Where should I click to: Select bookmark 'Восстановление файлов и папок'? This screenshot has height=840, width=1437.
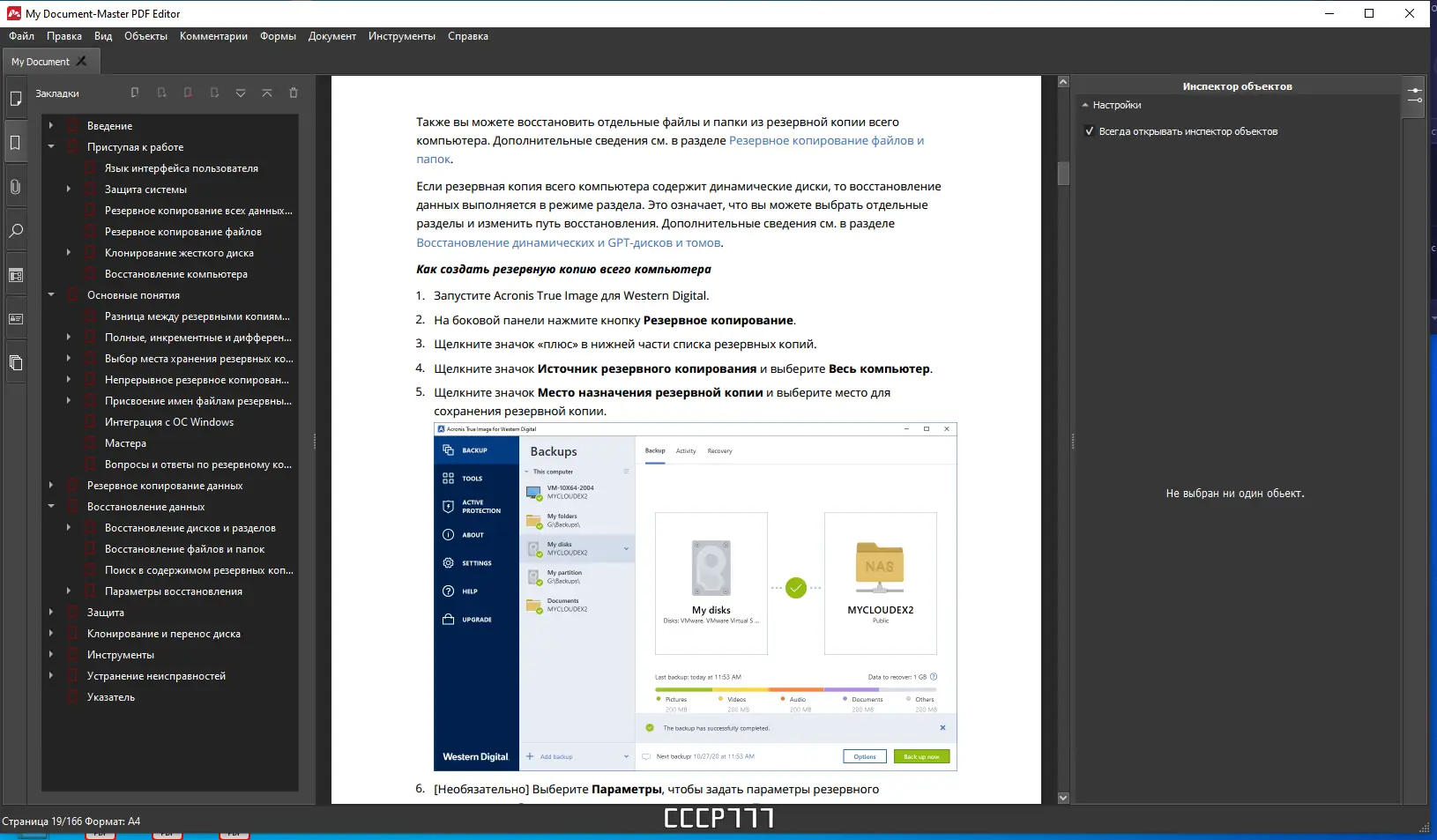pos(185,549)
